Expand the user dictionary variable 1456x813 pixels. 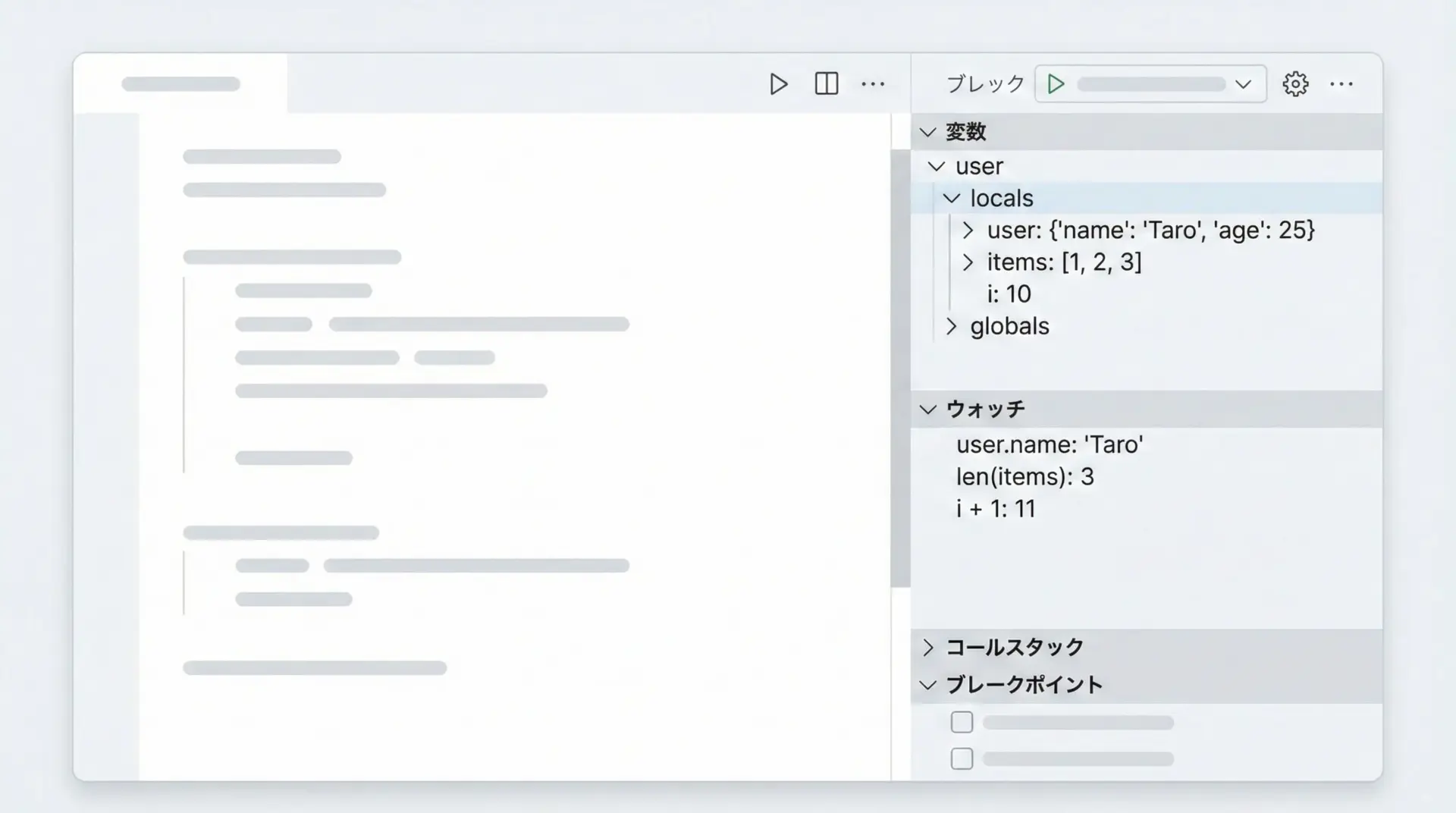point(968,230)
